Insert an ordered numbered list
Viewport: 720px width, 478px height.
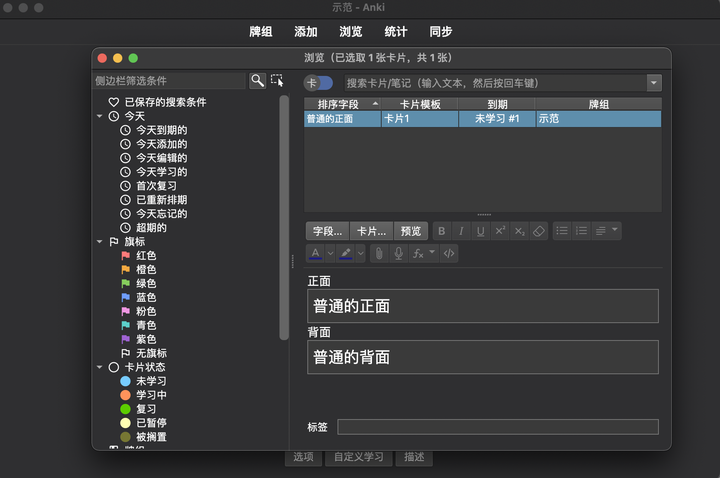(x=581, y=231)
